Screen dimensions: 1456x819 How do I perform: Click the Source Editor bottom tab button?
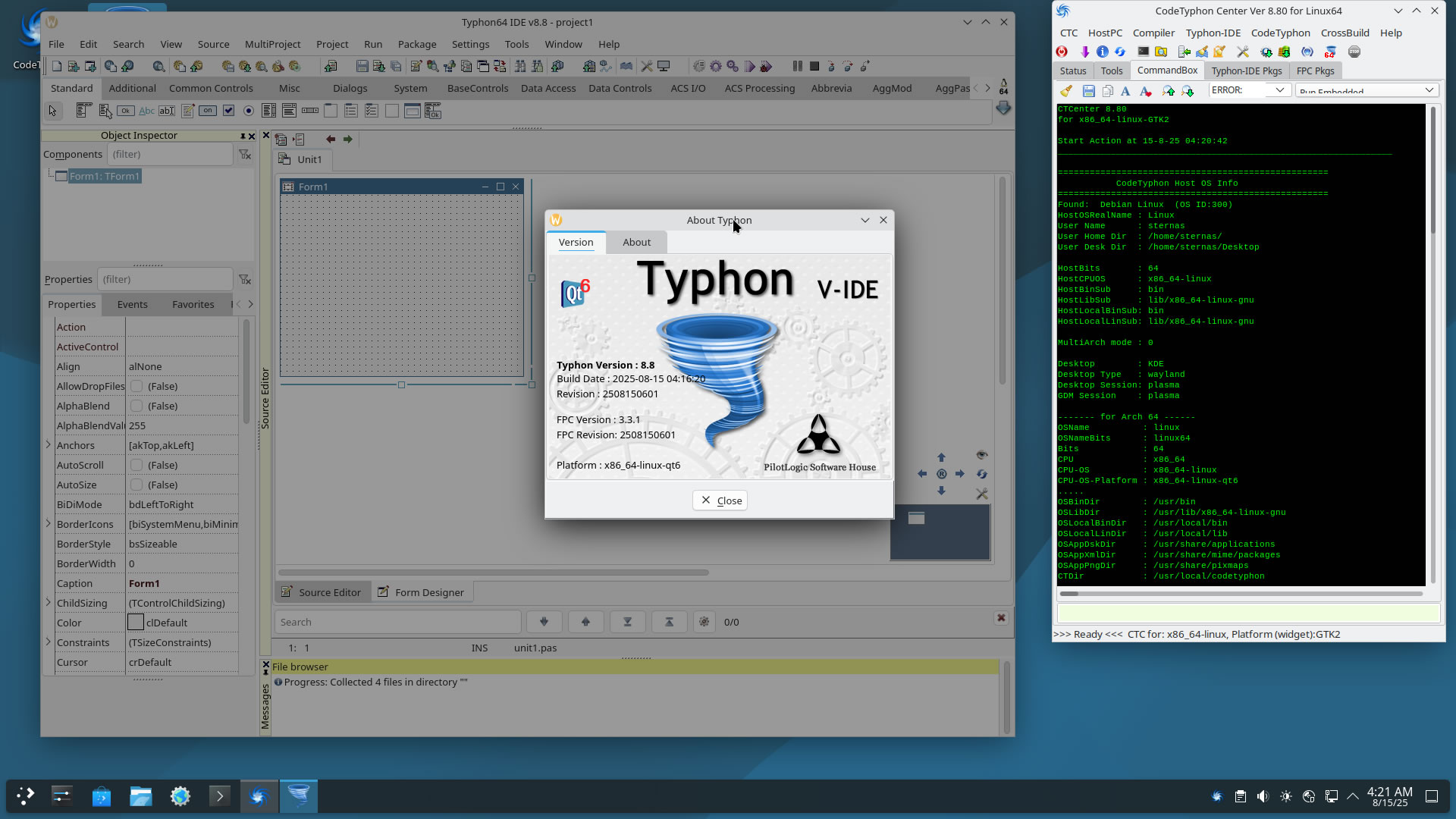(322, 592)
